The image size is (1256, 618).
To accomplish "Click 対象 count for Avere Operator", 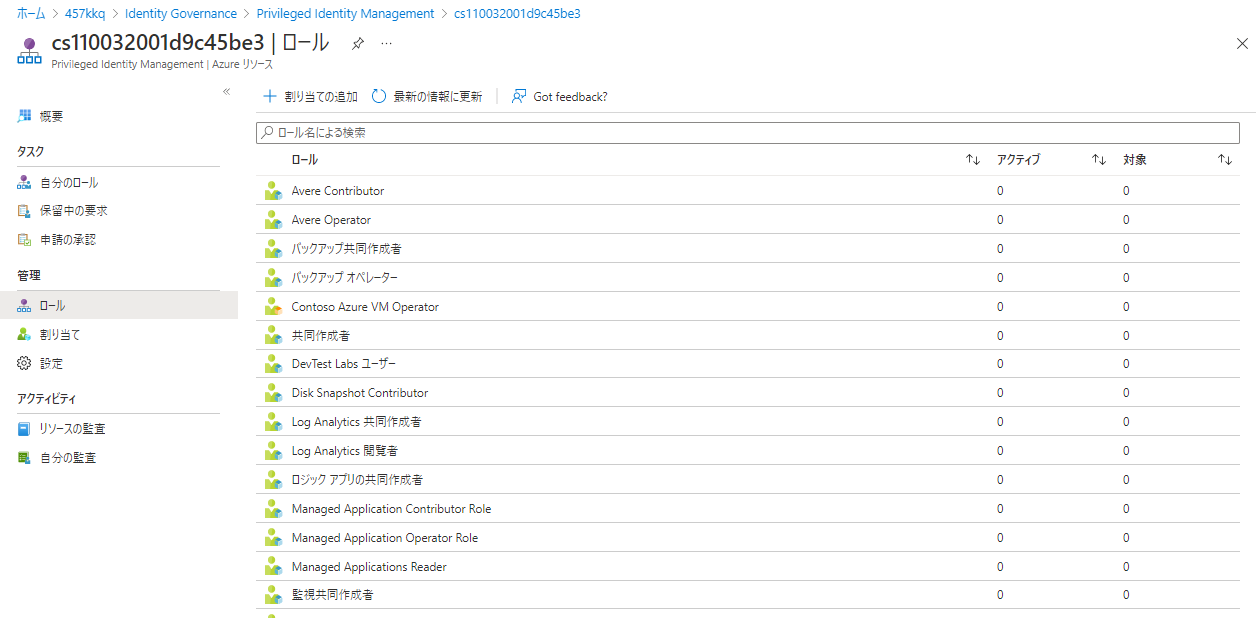I will tap(1126, 220).
